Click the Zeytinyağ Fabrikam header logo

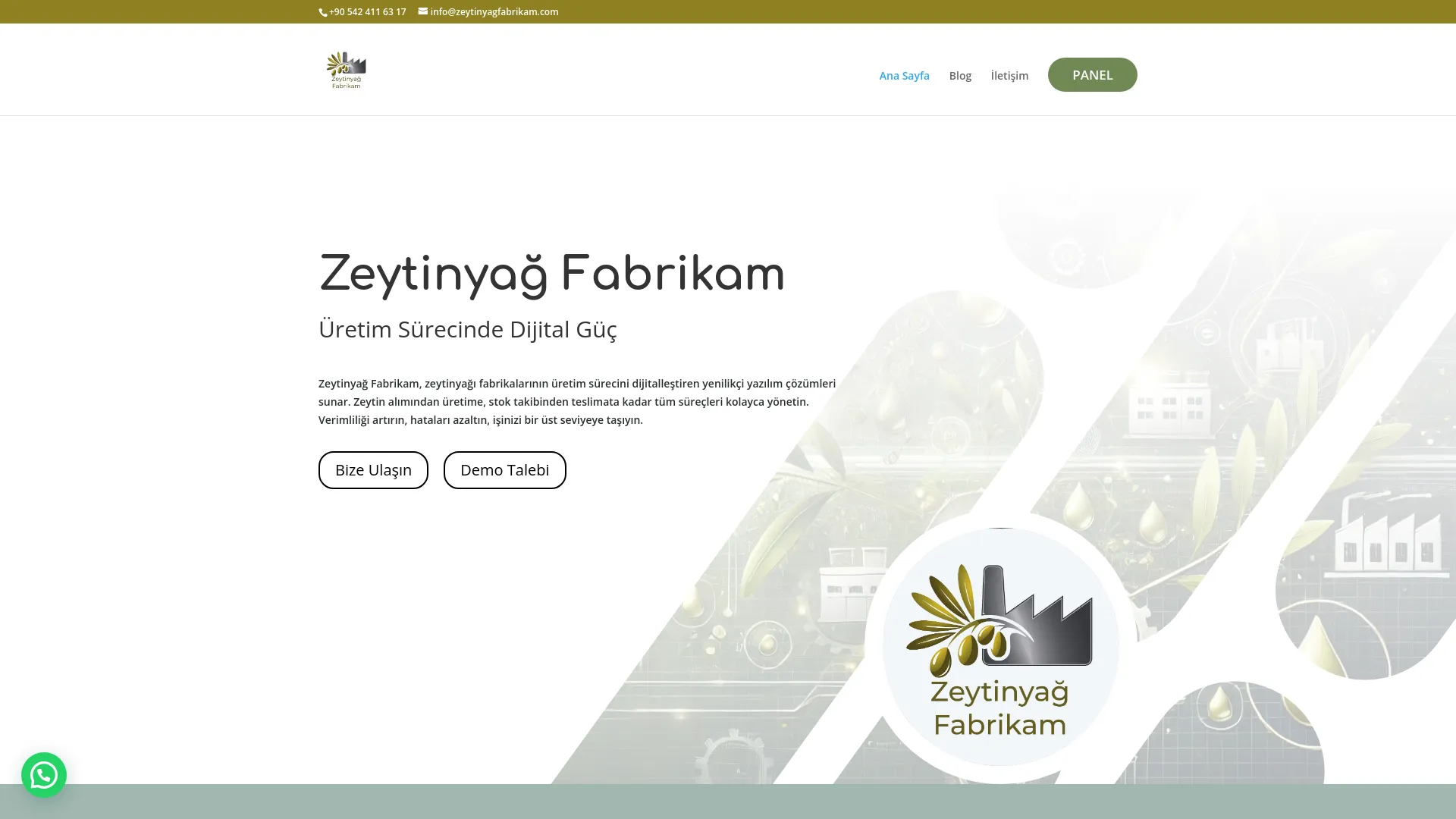[x=347, y=70]
